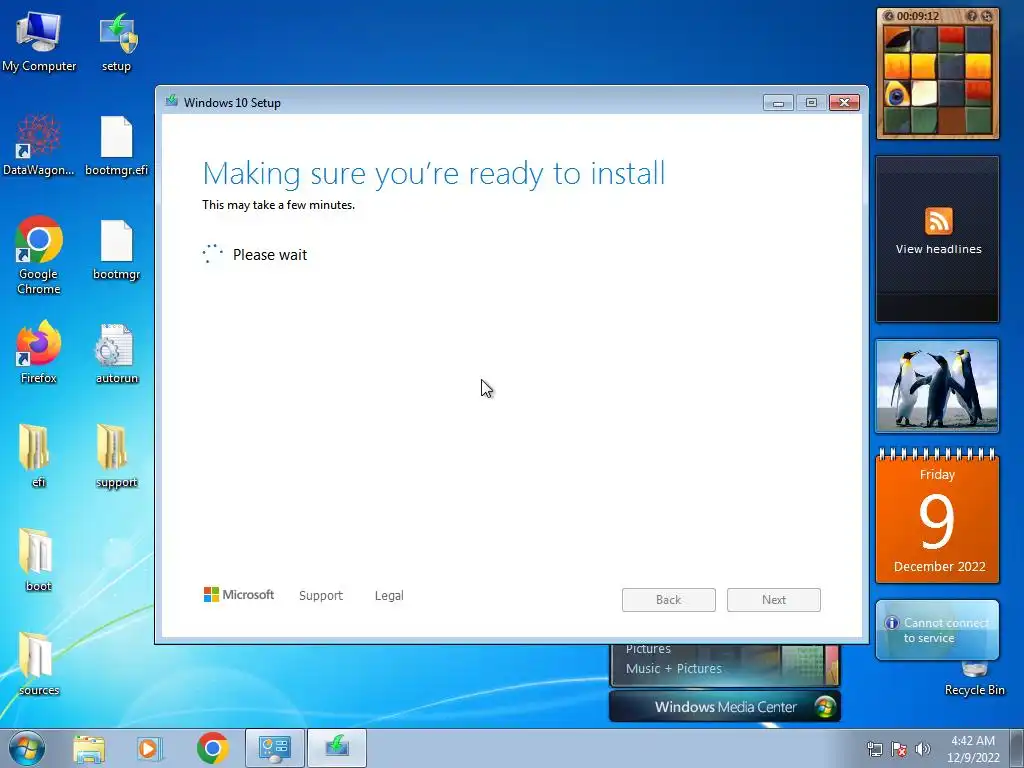
Task: Click the network status tray icon
Action: [x=874, y=749]
